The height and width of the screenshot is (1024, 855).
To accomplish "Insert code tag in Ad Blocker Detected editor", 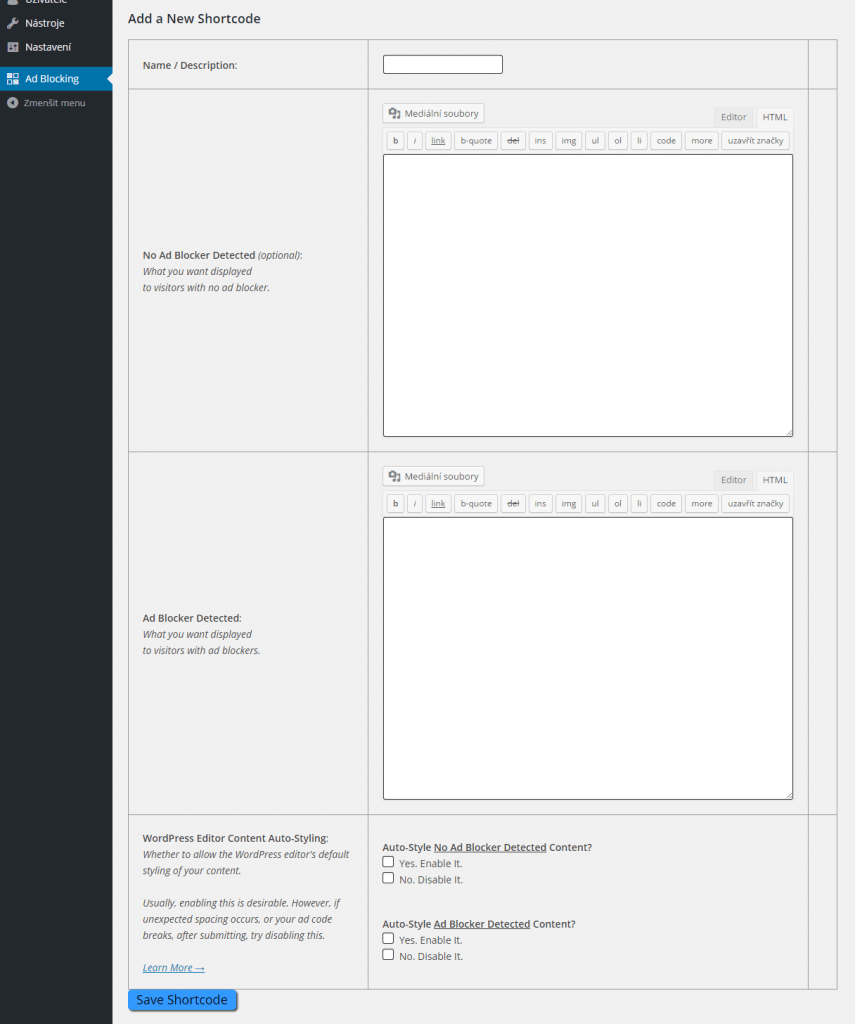I will [666, 504].
